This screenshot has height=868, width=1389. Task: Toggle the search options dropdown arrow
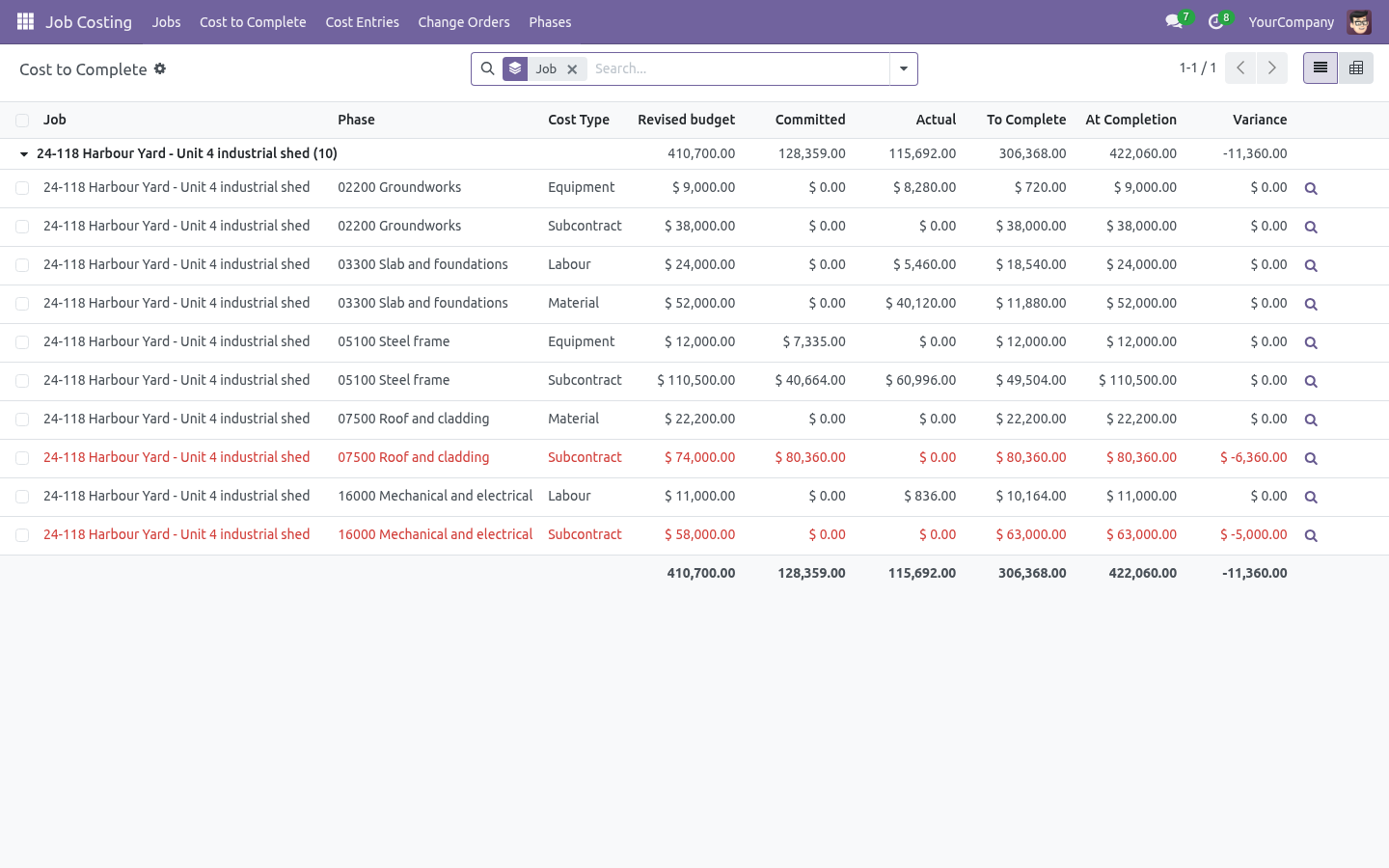[x=904, y=68]
